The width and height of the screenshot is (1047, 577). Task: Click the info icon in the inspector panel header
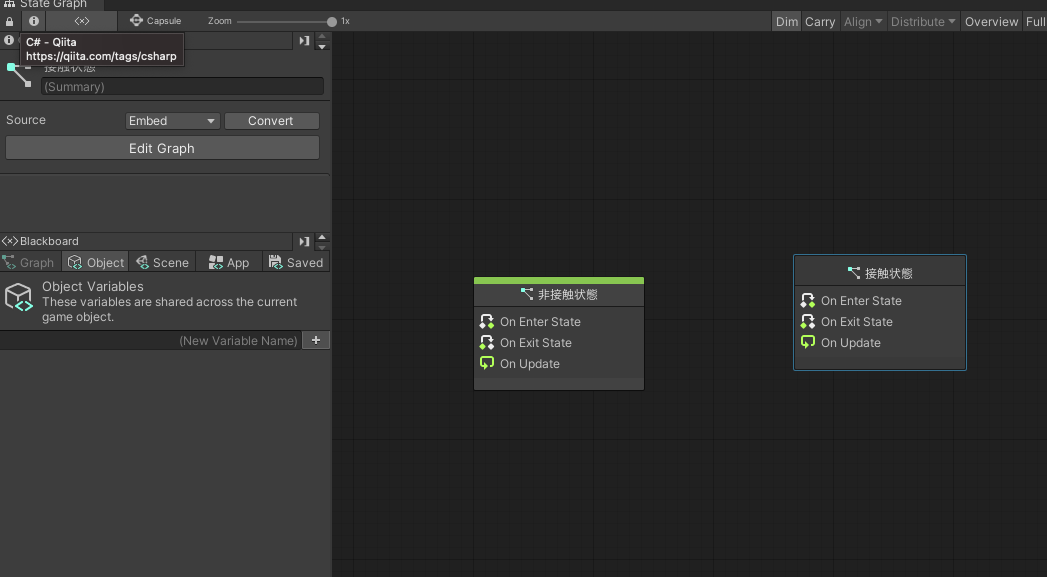pyautogui.click(x=9, y=40)
